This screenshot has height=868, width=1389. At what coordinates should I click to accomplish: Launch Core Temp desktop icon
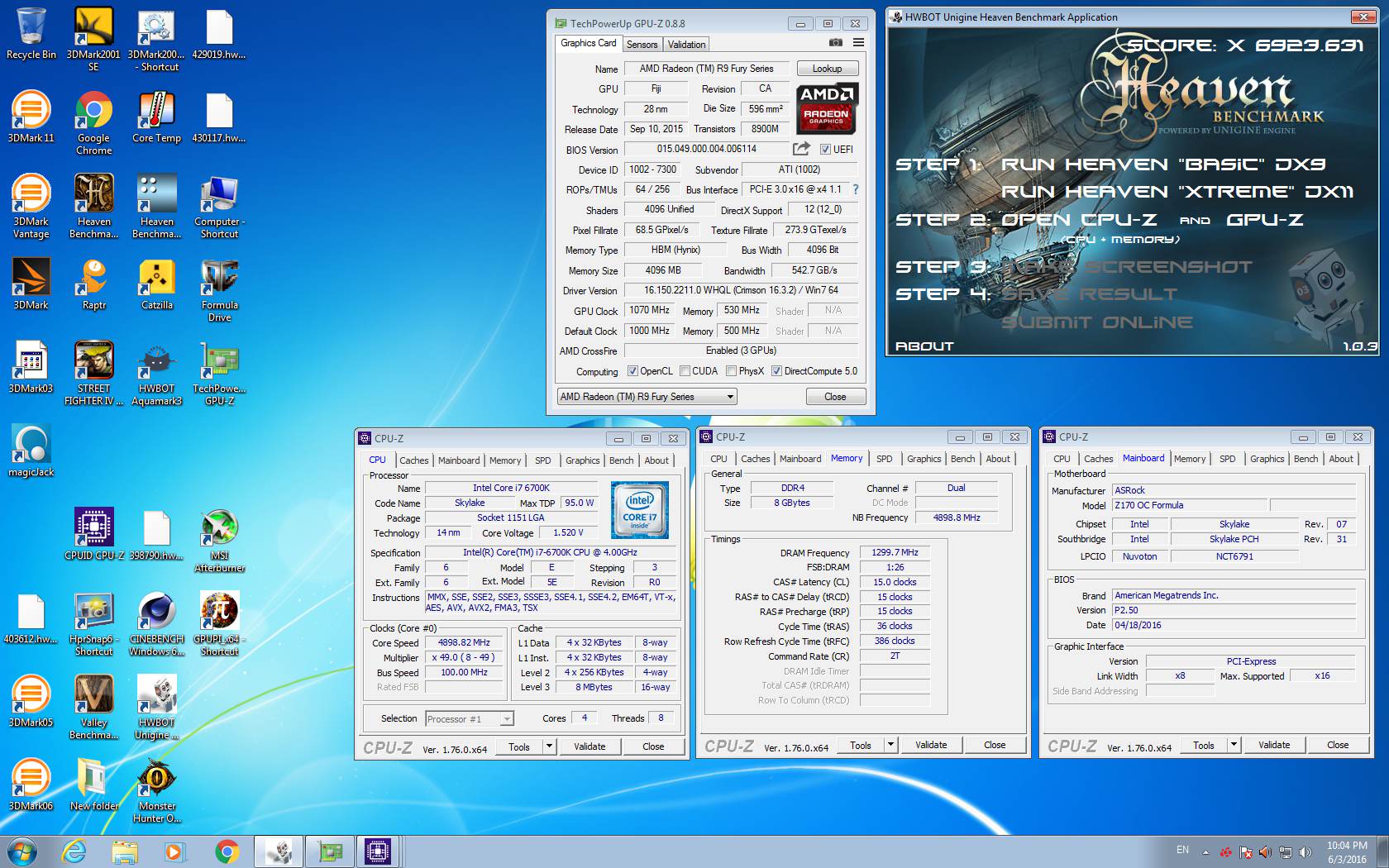156,117
